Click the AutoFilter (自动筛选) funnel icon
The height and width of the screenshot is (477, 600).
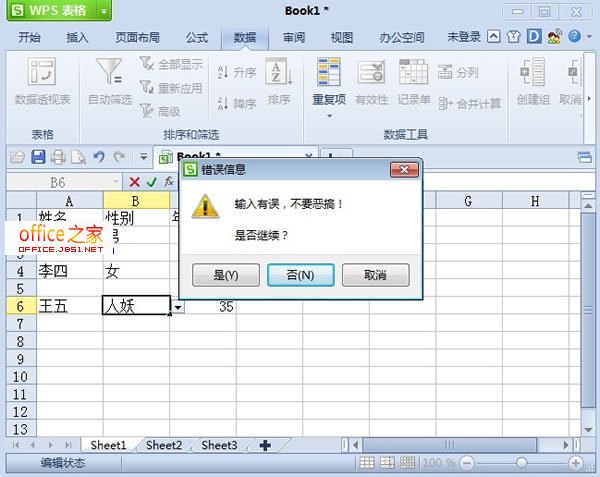pyautogui.click(x=109, y=71)
